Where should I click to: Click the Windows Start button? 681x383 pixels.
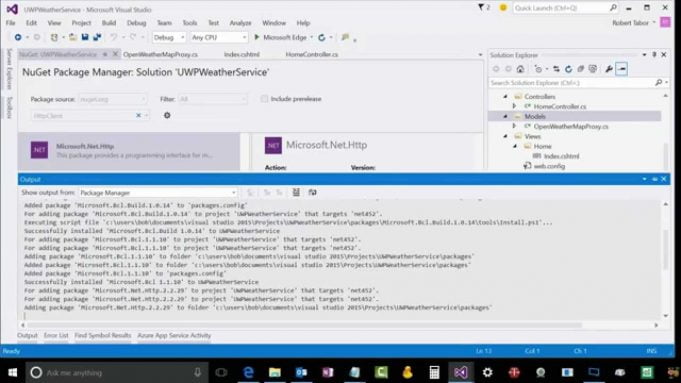click(x=13, y=372)
